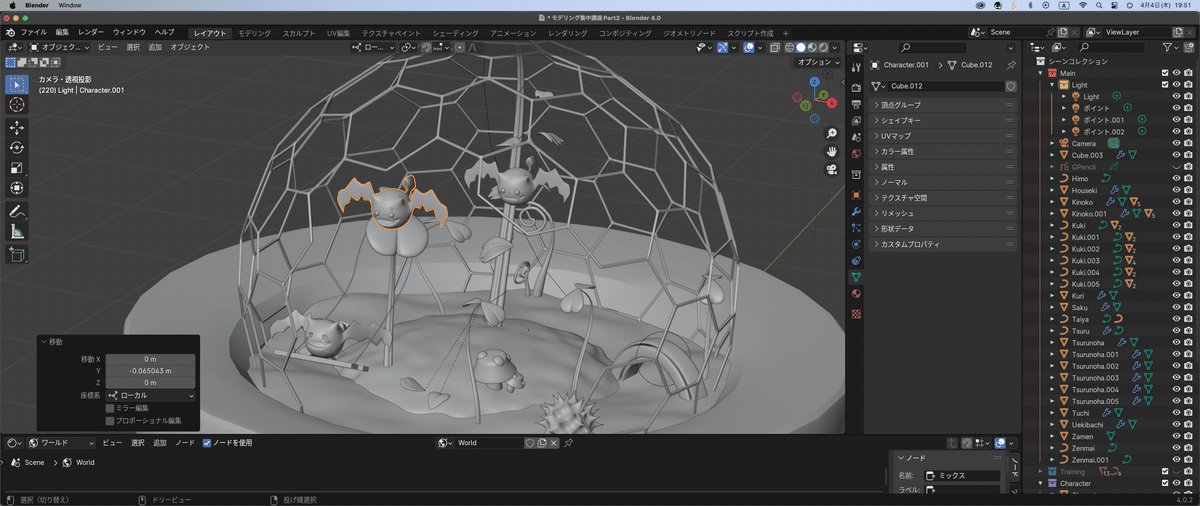Select the Transform tool
The image size is (1200, 506).
17,188
